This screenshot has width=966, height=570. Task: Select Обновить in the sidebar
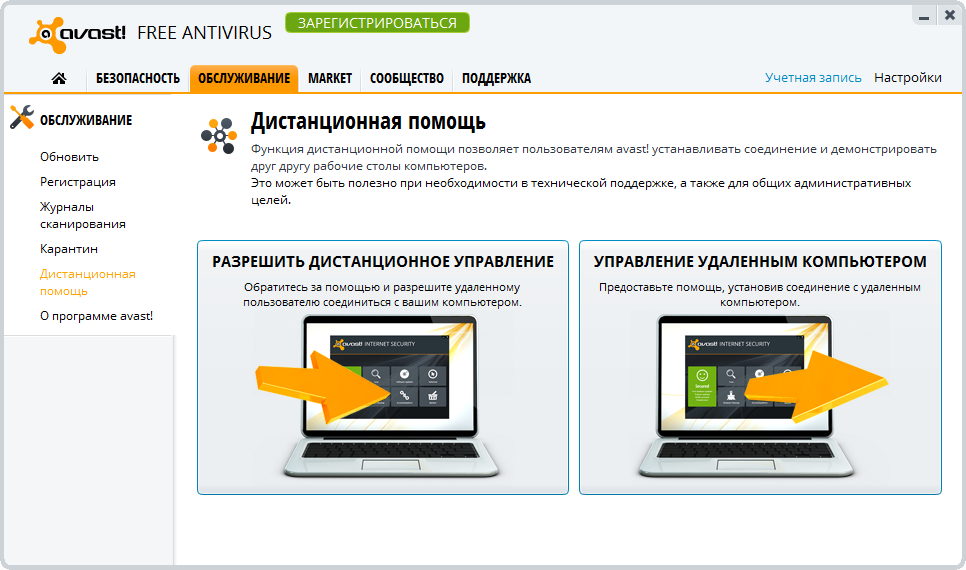coord(70,157)
